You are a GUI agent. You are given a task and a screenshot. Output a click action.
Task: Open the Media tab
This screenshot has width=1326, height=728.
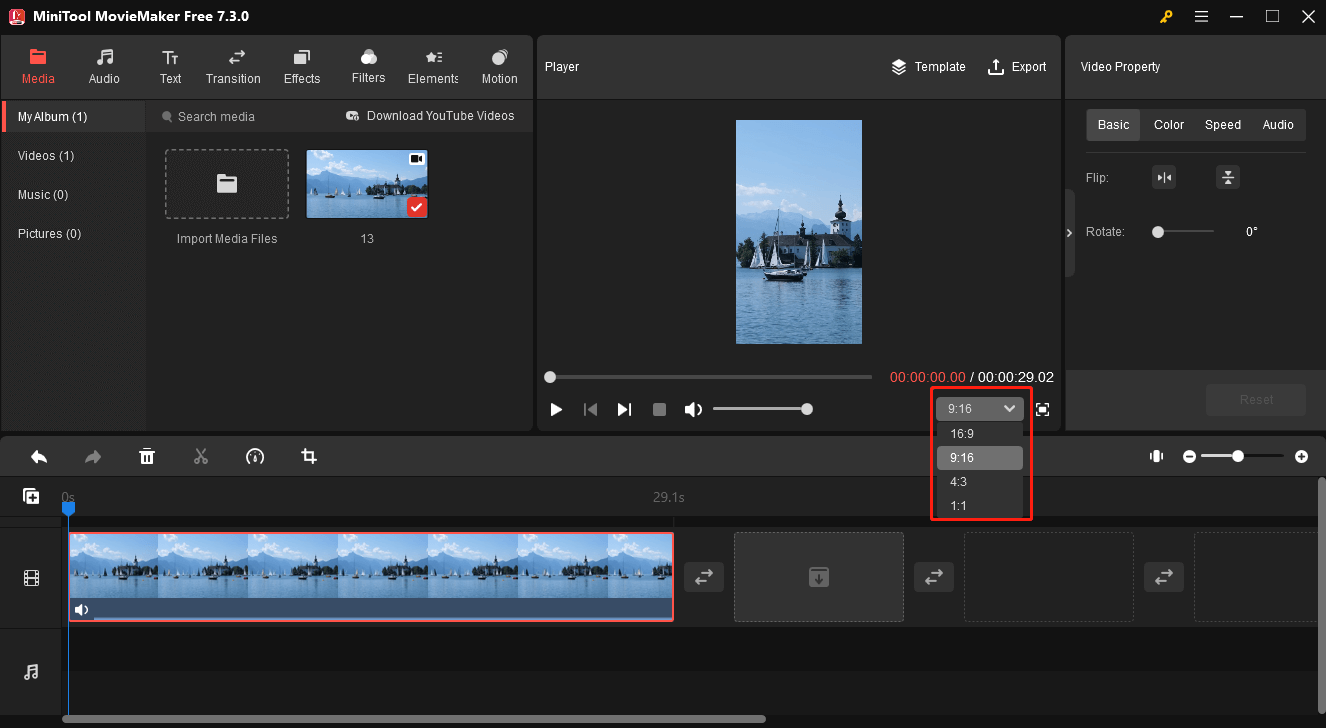38,66
